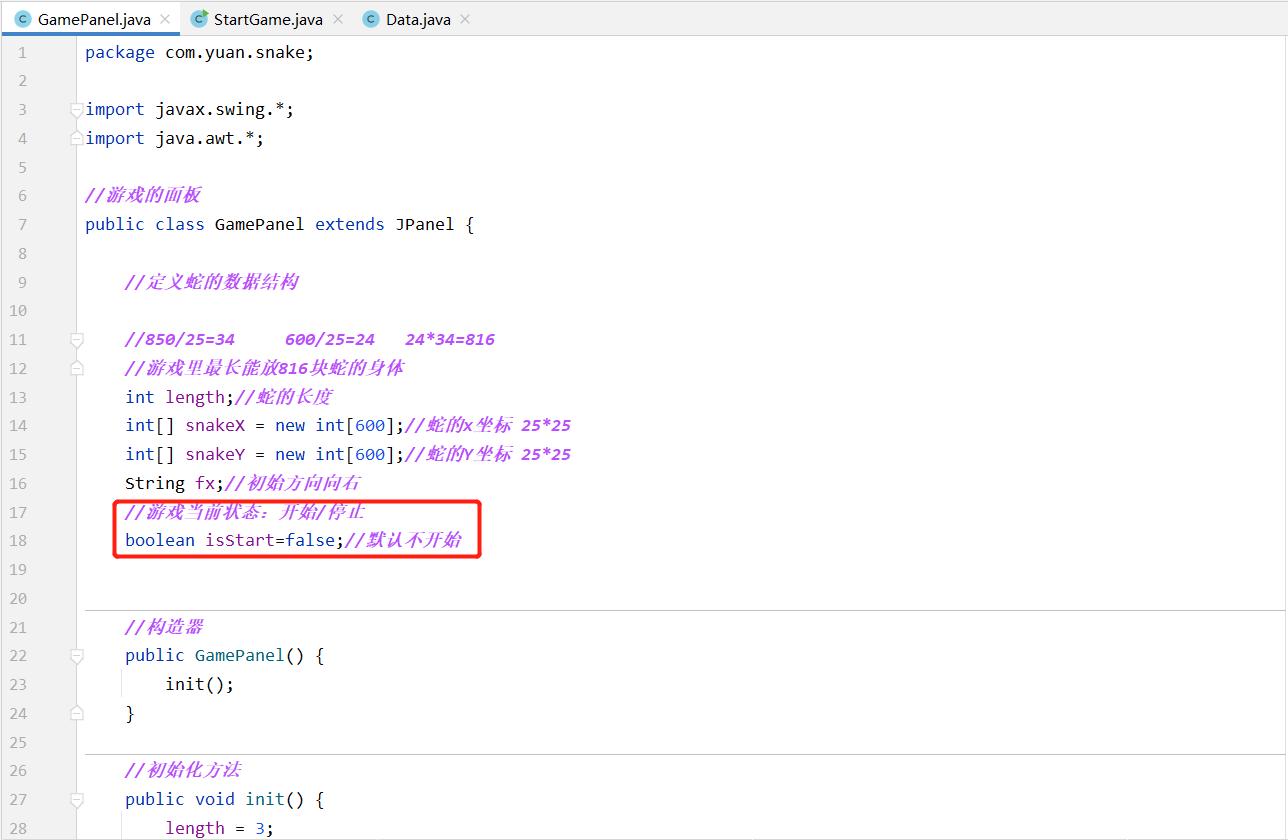This screenshot has width=1288, height=840.
Task: Open the Data.java tab
Action: (x=417, y=19)
